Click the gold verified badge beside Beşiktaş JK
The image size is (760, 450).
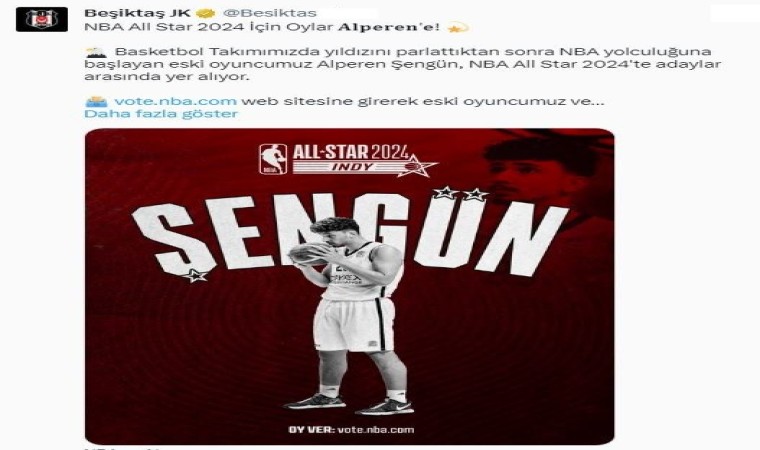206,13
